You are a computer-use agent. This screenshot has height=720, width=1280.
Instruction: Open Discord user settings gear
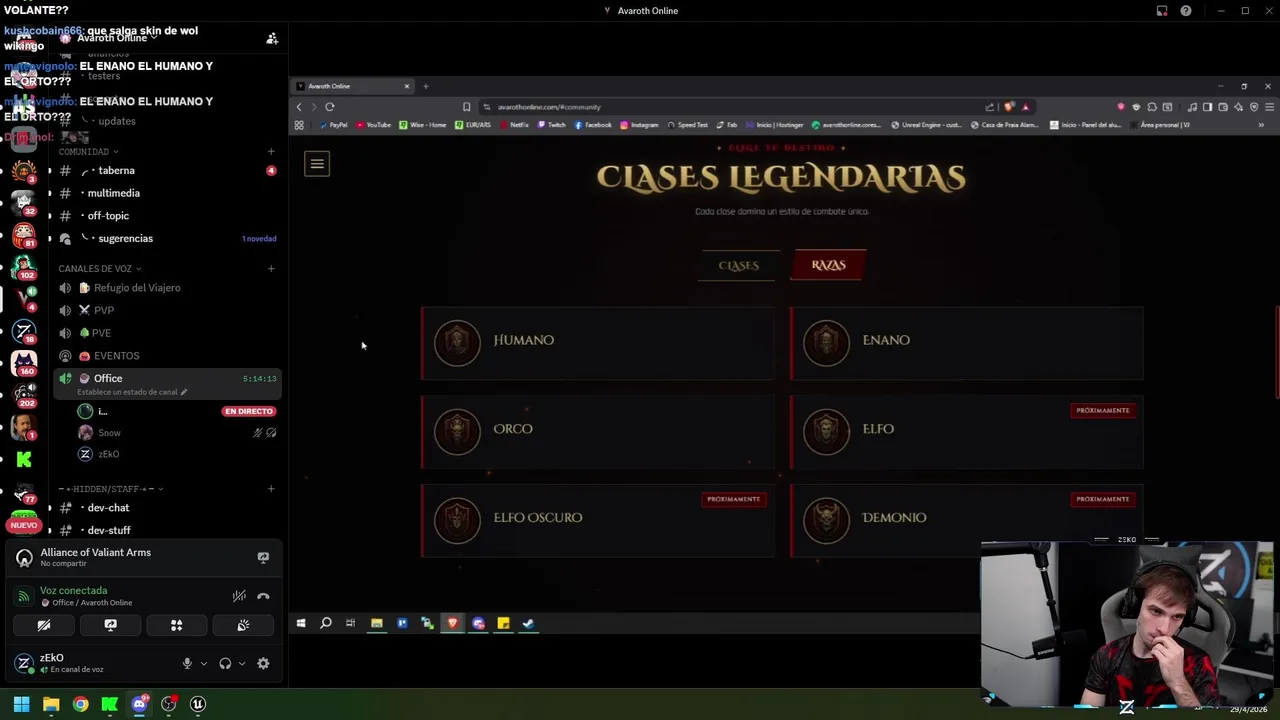point(263,664)
